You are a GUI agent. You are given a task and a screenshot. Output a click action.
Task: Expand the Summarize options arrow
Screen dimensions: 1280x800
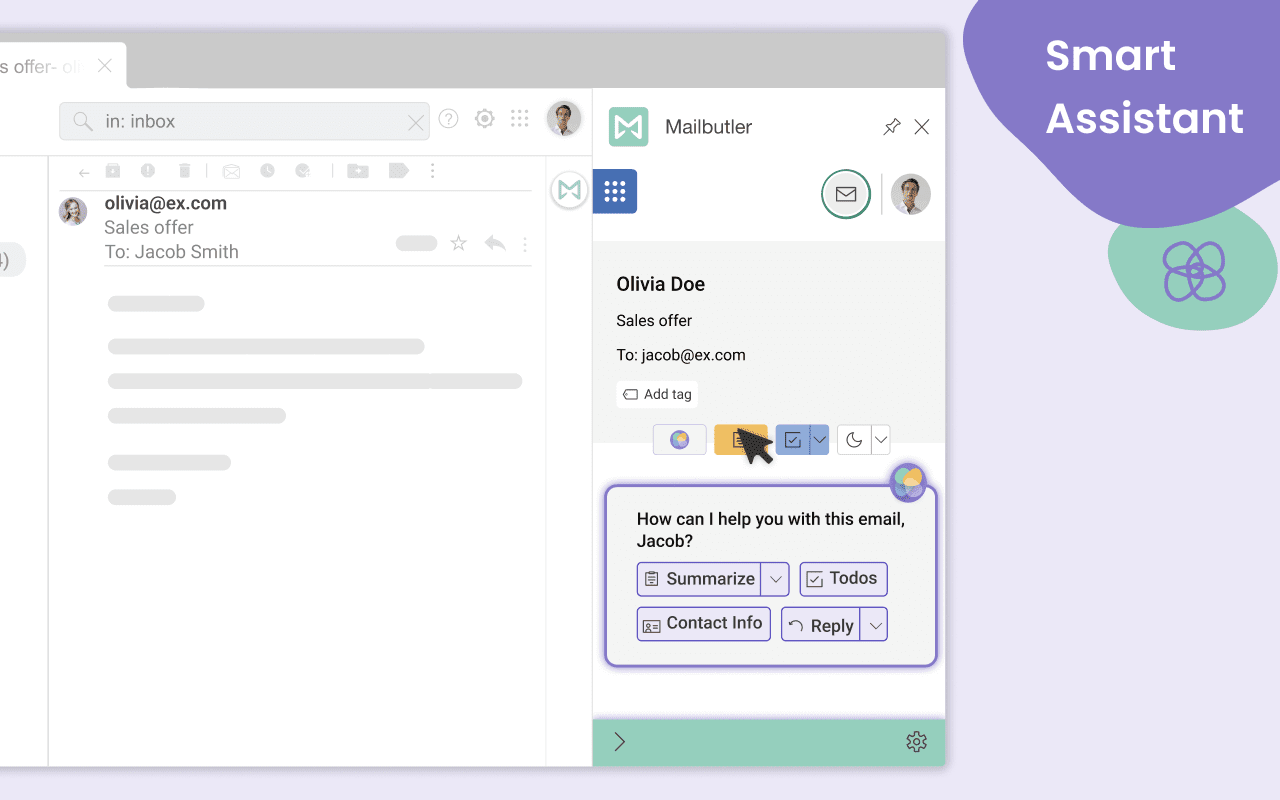pyautogui.click(x=775, y=579)
